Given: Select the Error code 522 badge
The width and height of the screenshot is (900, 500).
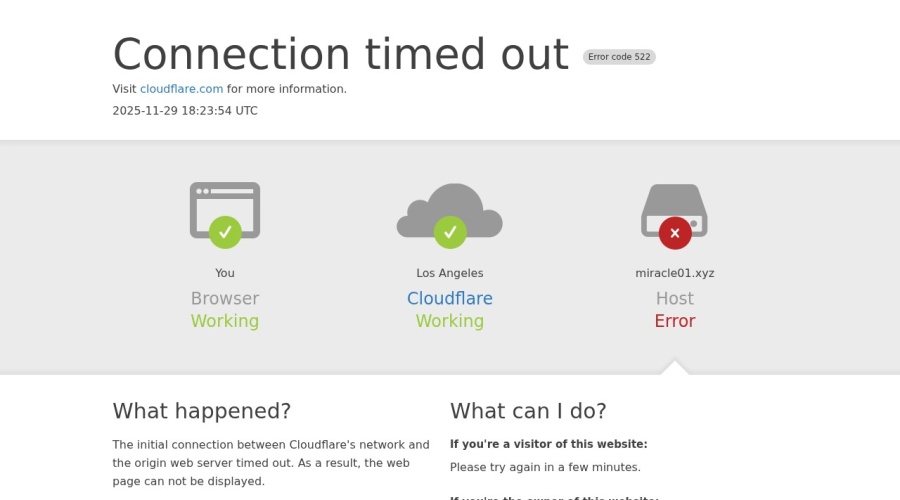Looking at the screenshot, I should click(x=619, y=57).
